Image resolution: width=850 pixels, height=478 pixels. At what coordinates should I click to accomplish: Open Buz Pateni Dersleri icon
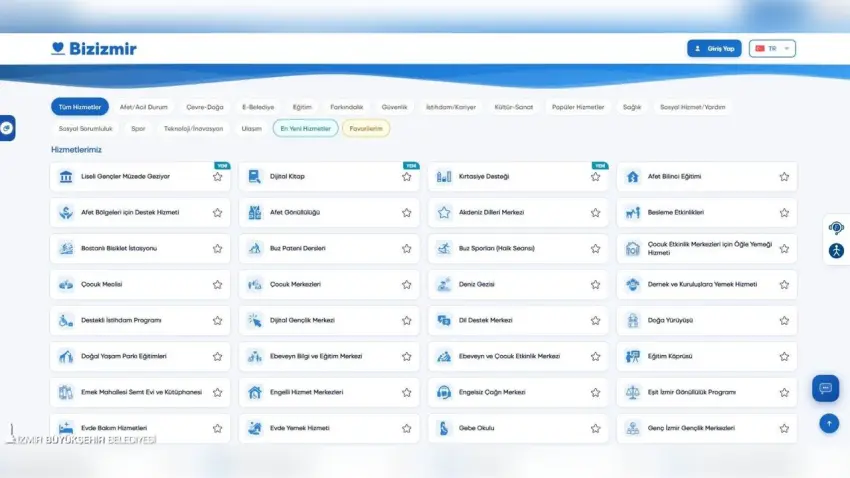[x=254, y=248]
